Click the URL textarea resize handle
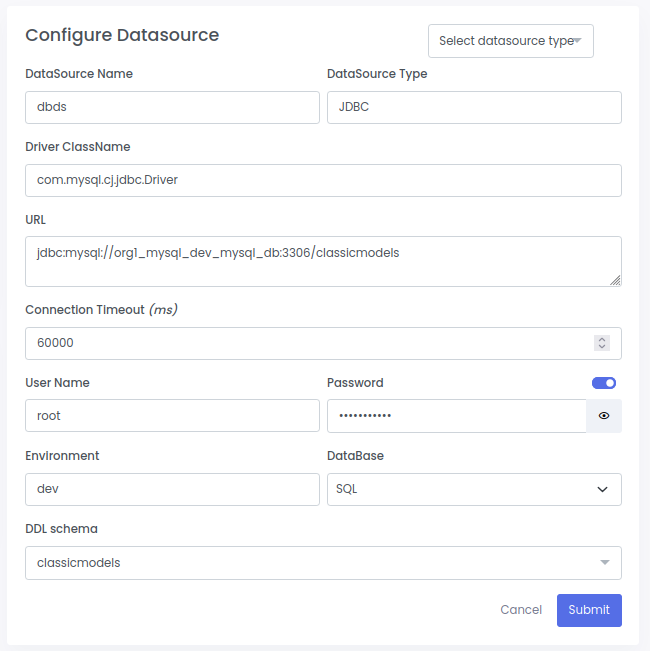Screen dimensions: 650x651 point(615,280)
